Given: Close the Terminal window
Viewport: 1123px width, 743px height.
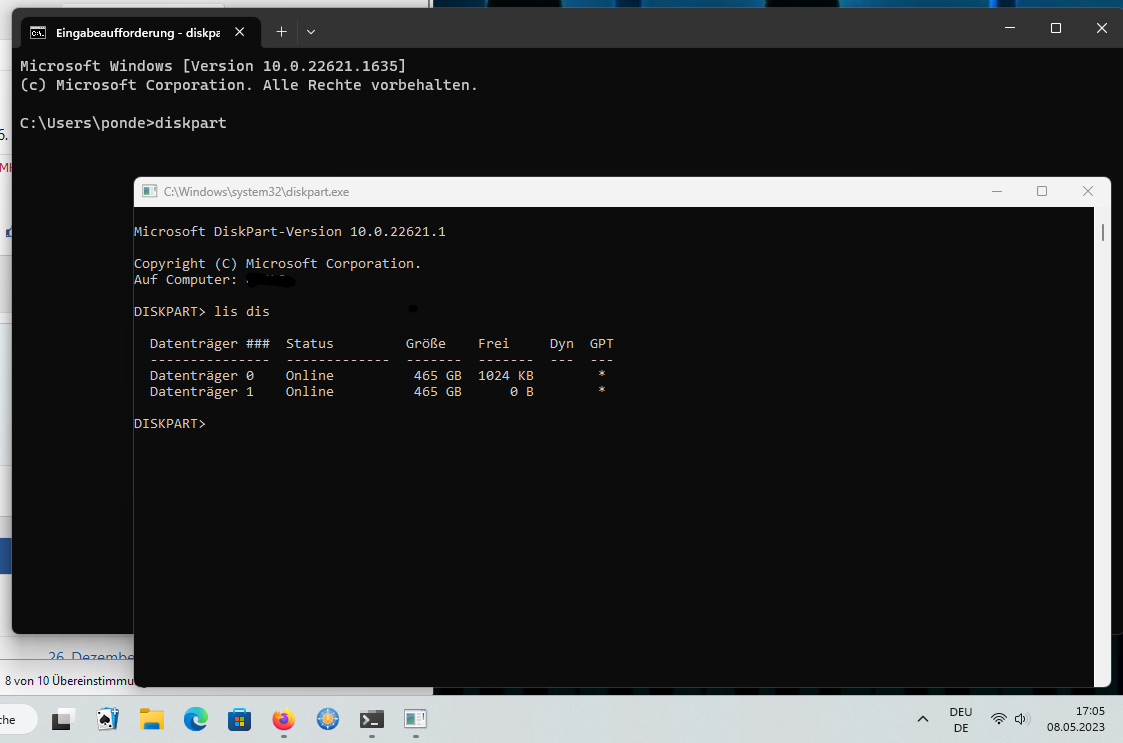Looking at the screenshot, I should click(1102, 28).
